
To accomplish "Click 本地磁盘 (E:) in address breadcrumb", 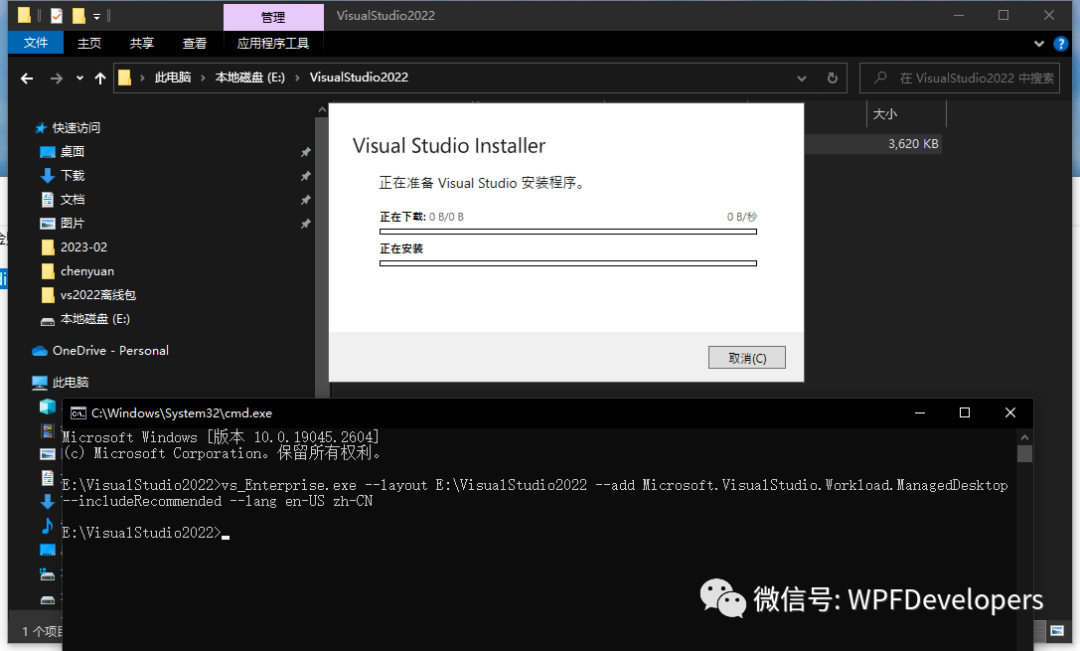I will (250, 77).
